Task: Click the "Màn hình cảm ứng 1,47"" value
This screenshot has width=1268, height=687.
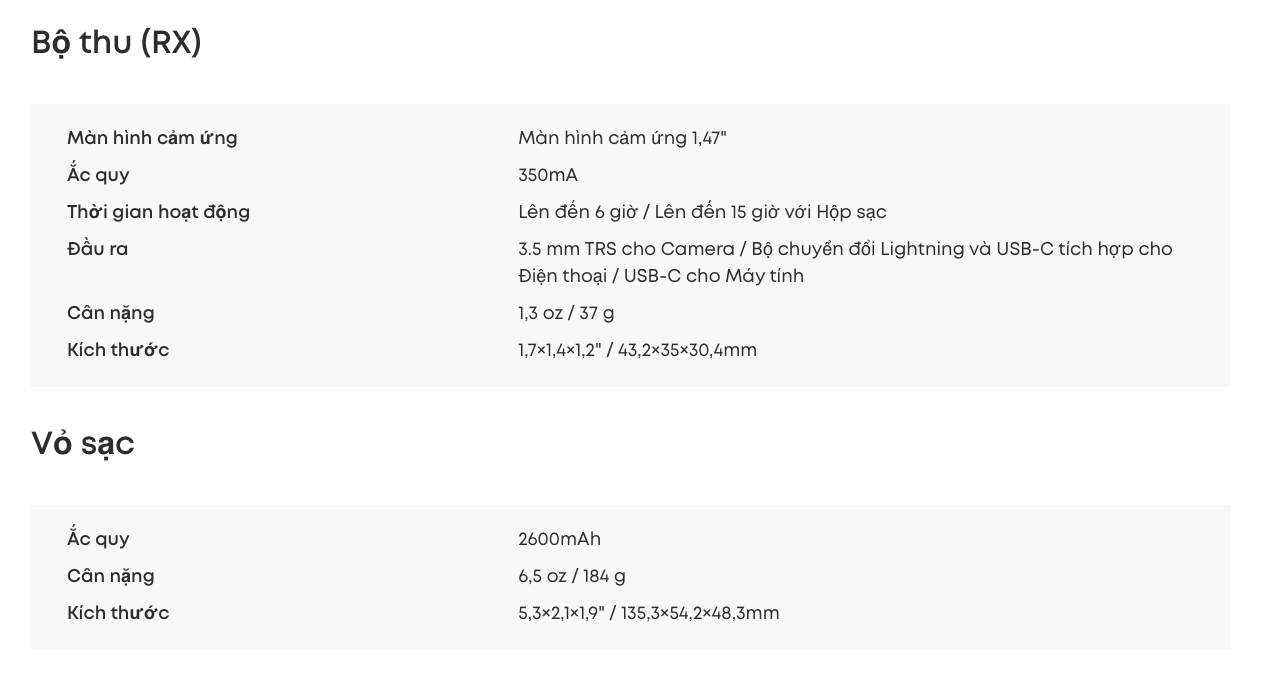Action: coord(622,138)
